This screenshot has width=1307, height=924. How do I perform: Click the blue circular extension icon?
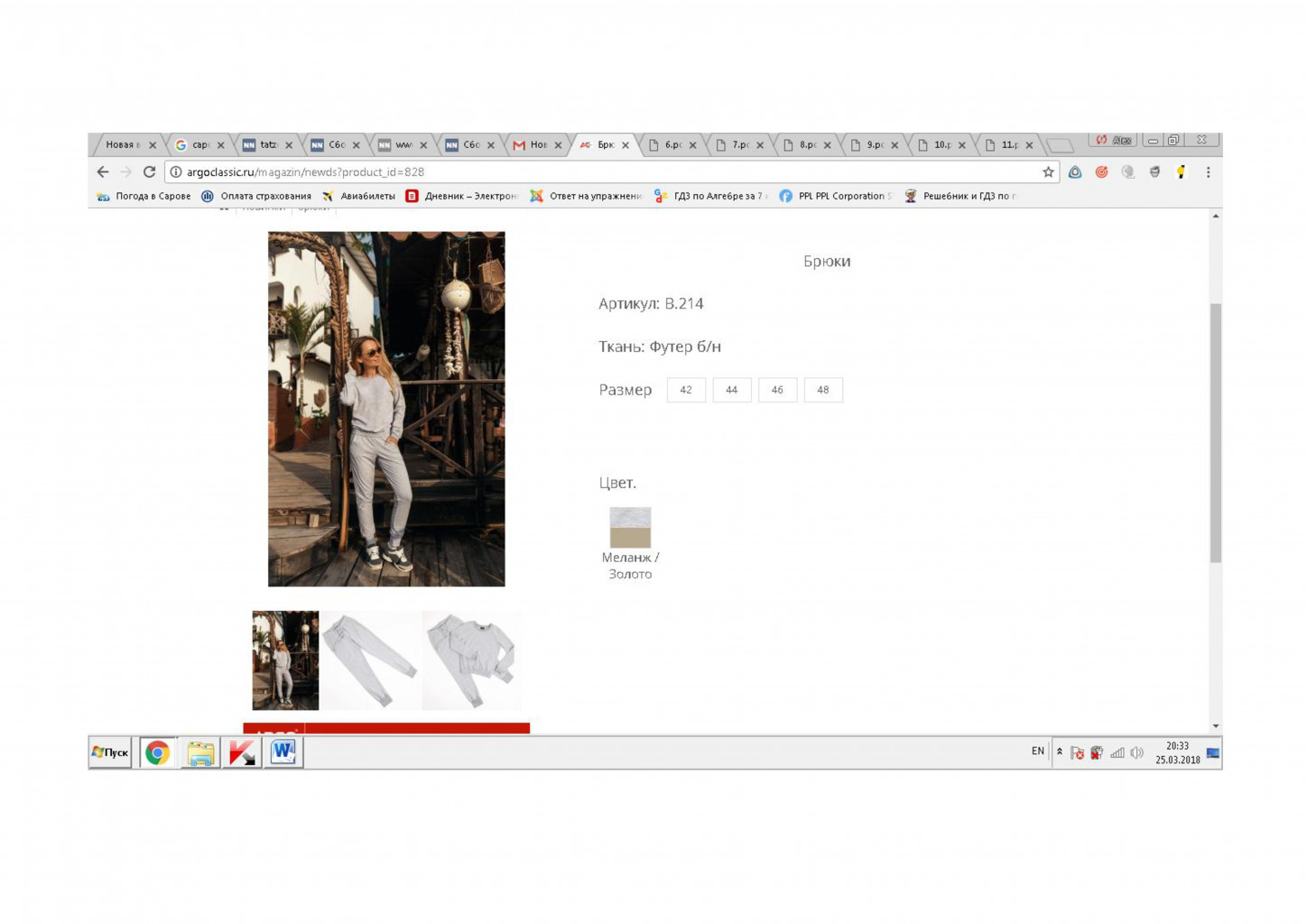1075,171
